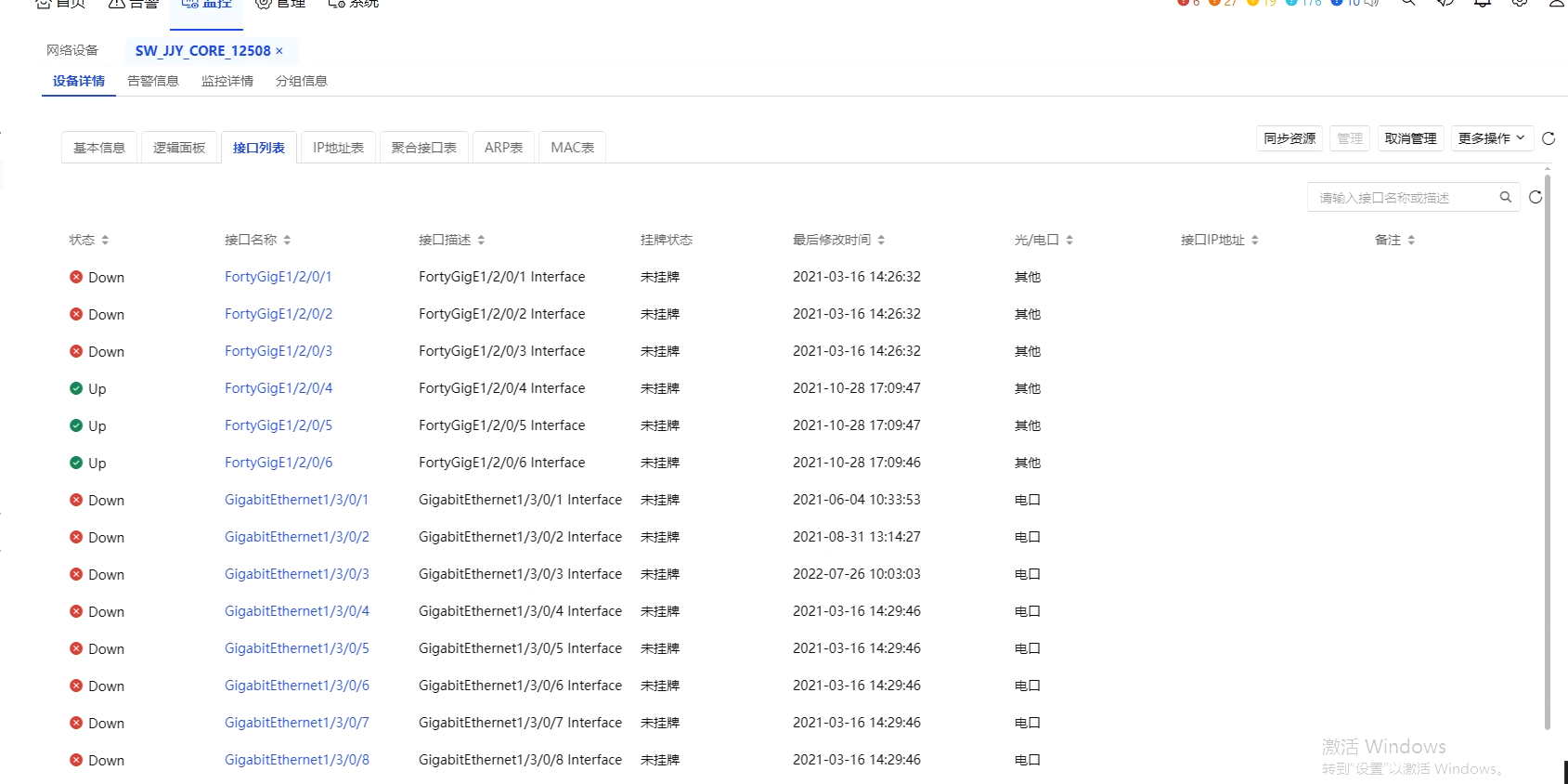Viewport: 1568px width, 784px height.
Task: Close the SW_JJY_CORE_12508 tab
Action: [279, 51]
